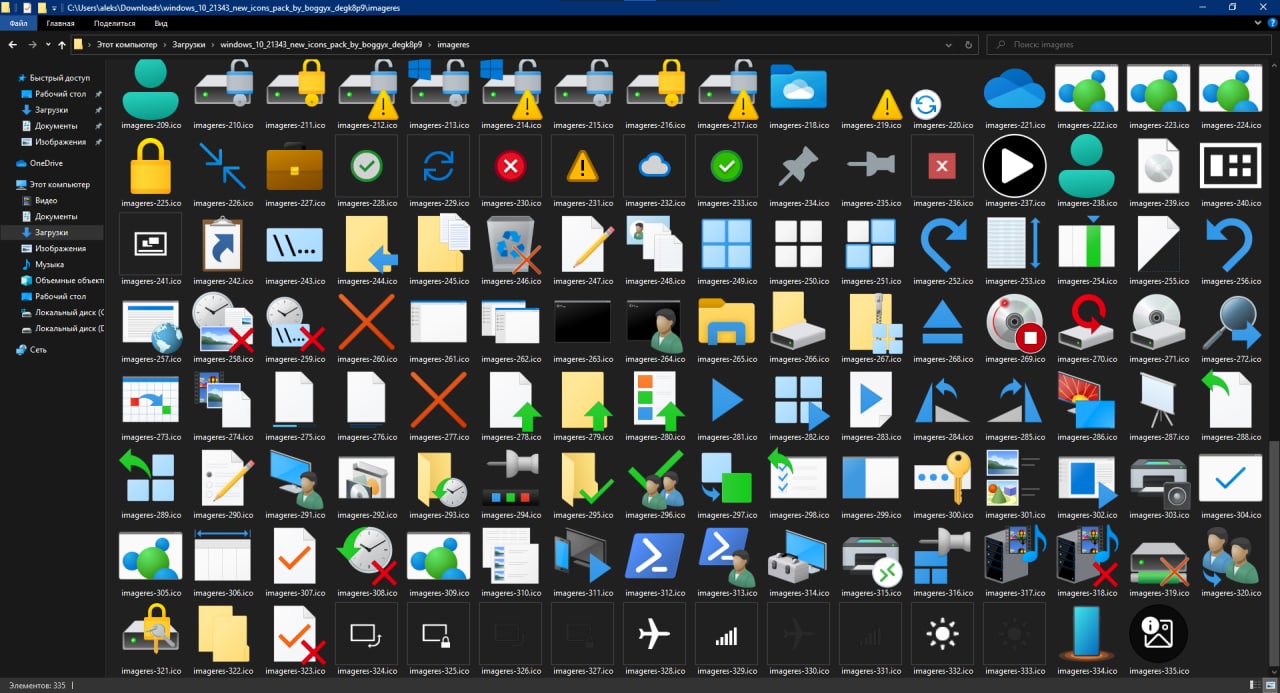
Task: Select the clock with red X imageres-308.ico
Action: coord(367,556)
